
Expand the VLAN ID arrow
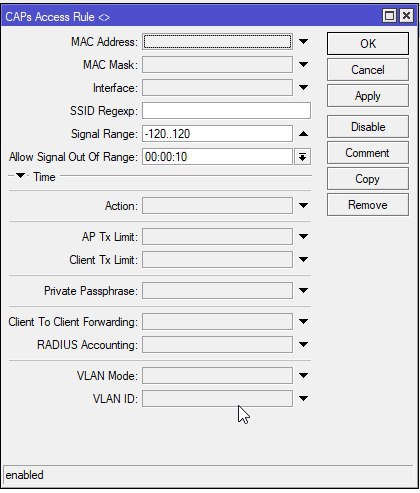303,398
